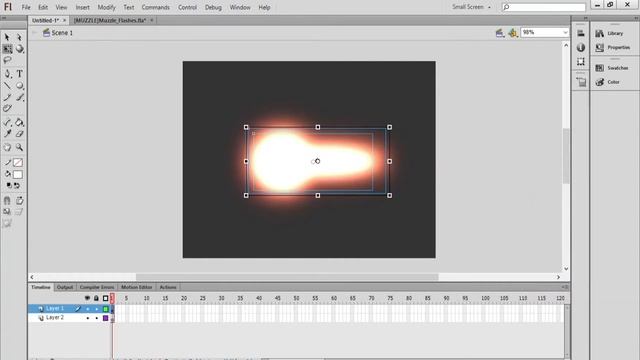Select the Selection arrow tool

7,37
